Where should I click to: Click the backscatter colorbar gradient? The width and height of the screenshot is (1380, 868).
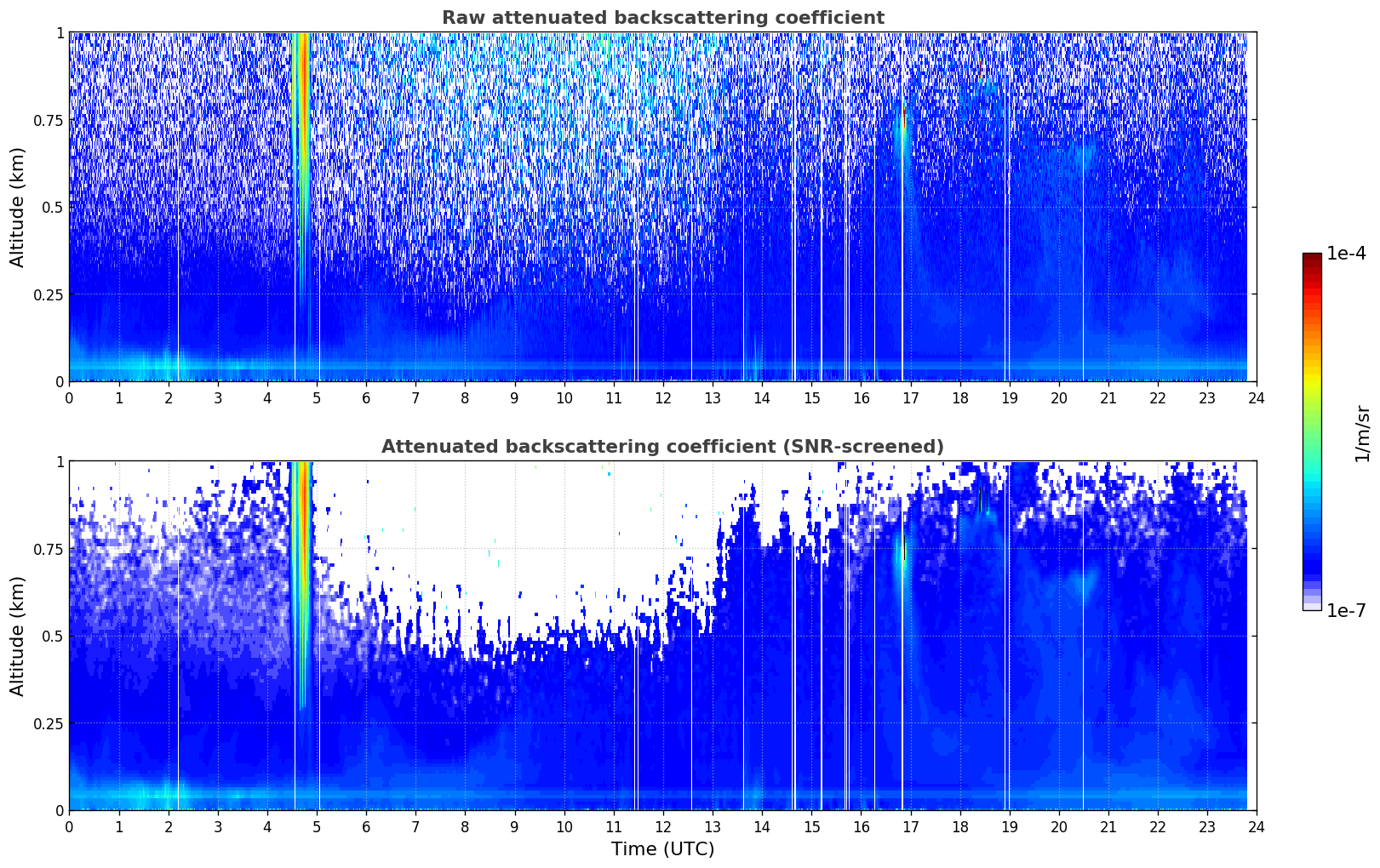pos(1312,431)
